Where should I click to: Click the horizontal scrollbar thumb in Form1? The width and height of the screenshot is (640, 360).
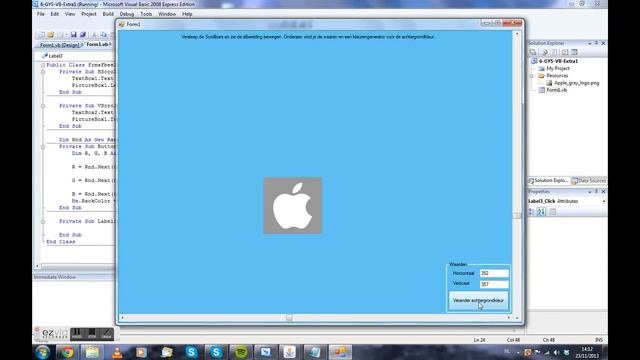pos(289,318)
